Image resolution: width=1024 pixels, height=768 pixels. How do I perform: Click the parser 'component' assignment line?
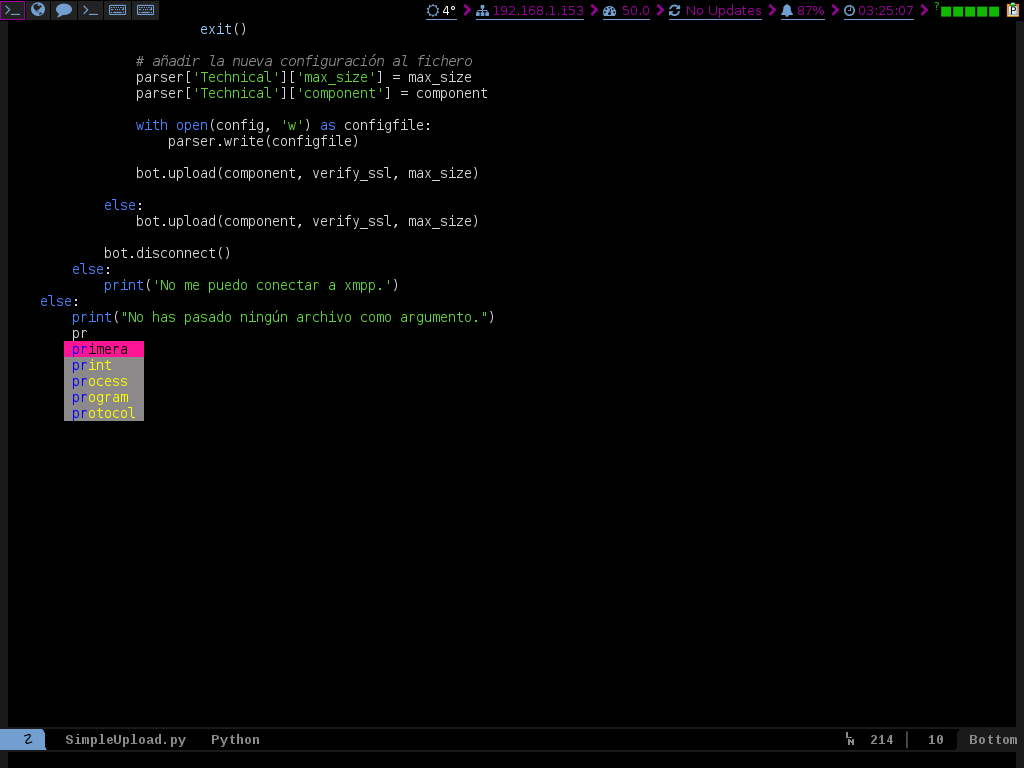[x=312, y=93]
